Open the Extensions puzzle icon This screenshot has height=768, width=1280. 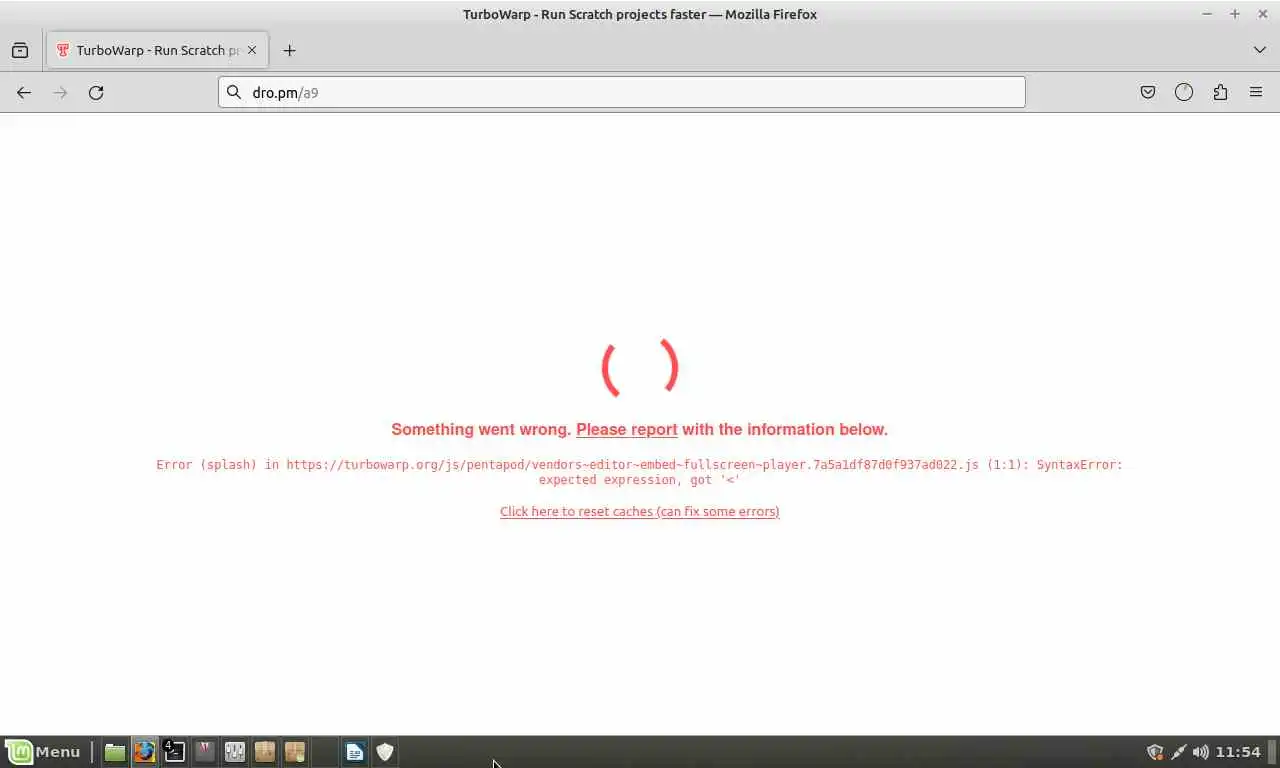(1220, 92)
